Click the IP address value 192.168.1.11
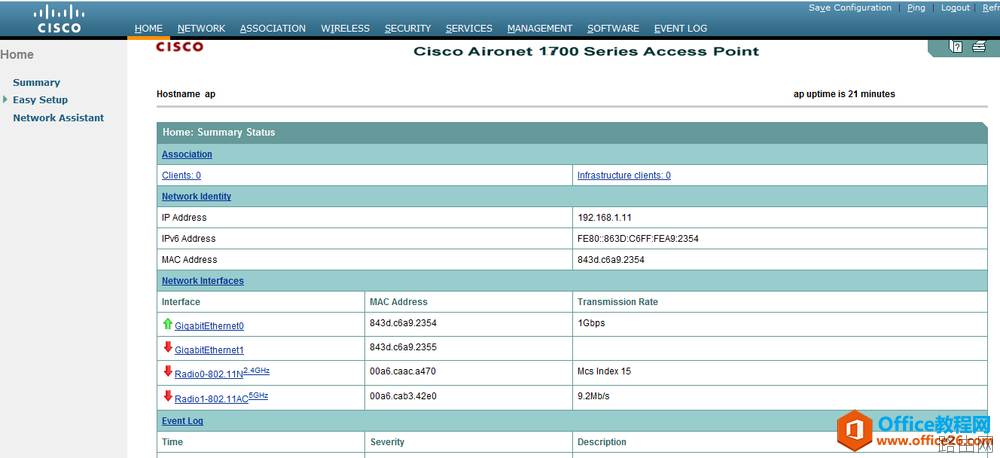Viewport: 1000px width, 458px height. click(x=604, y=218)
